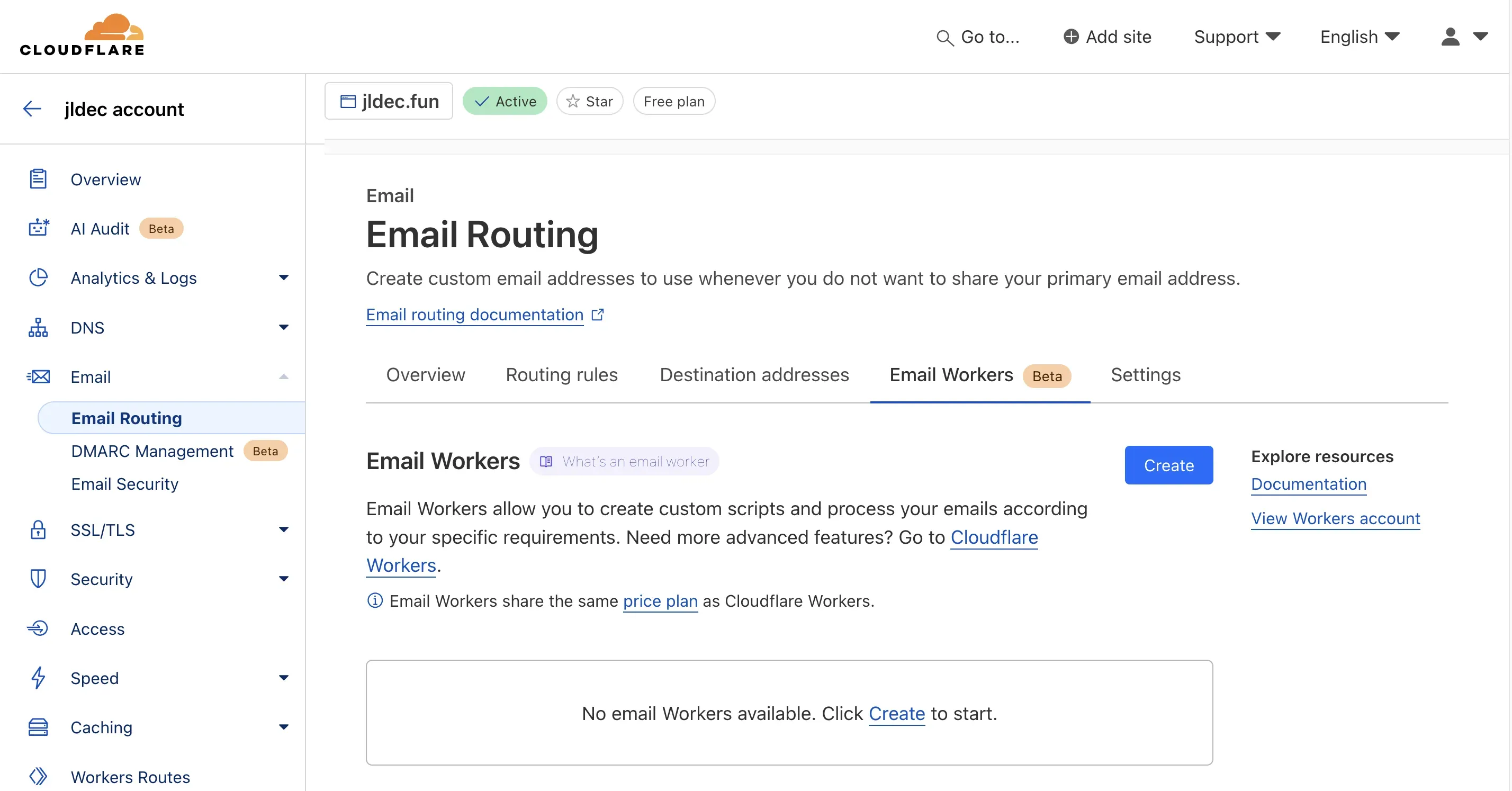Viewport: 1512px width, 791px height.
Task: Click the View Workers account link
Action: 1335,518
